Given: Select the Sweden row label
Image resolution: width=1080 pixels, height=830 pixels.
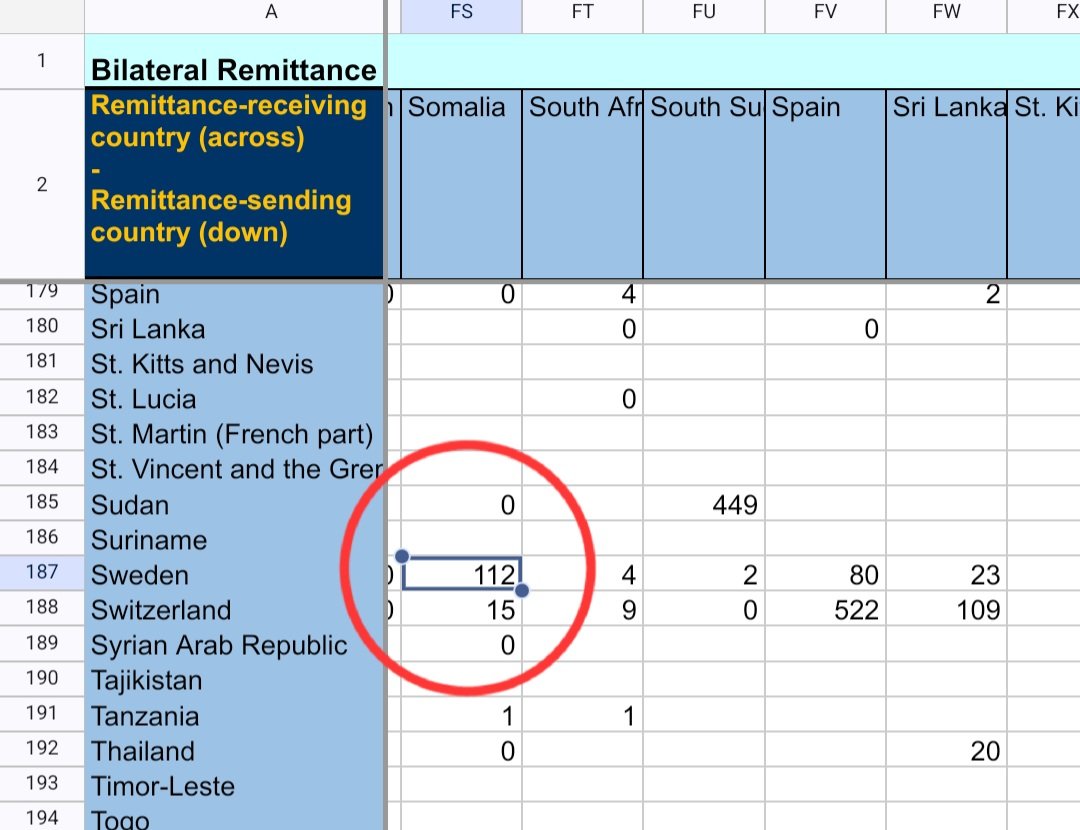Looking at the screenshot, I should [x=234, y=574].
